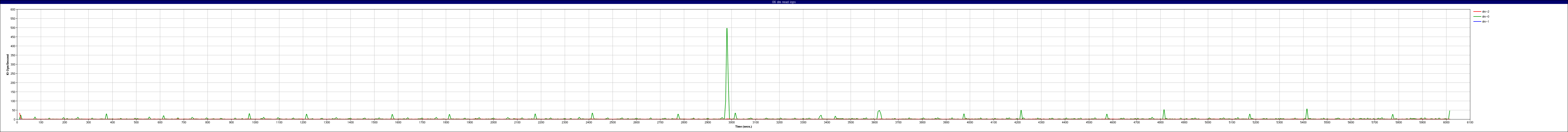Click the chart title "06 dm read iops"

tap(783, 2)
